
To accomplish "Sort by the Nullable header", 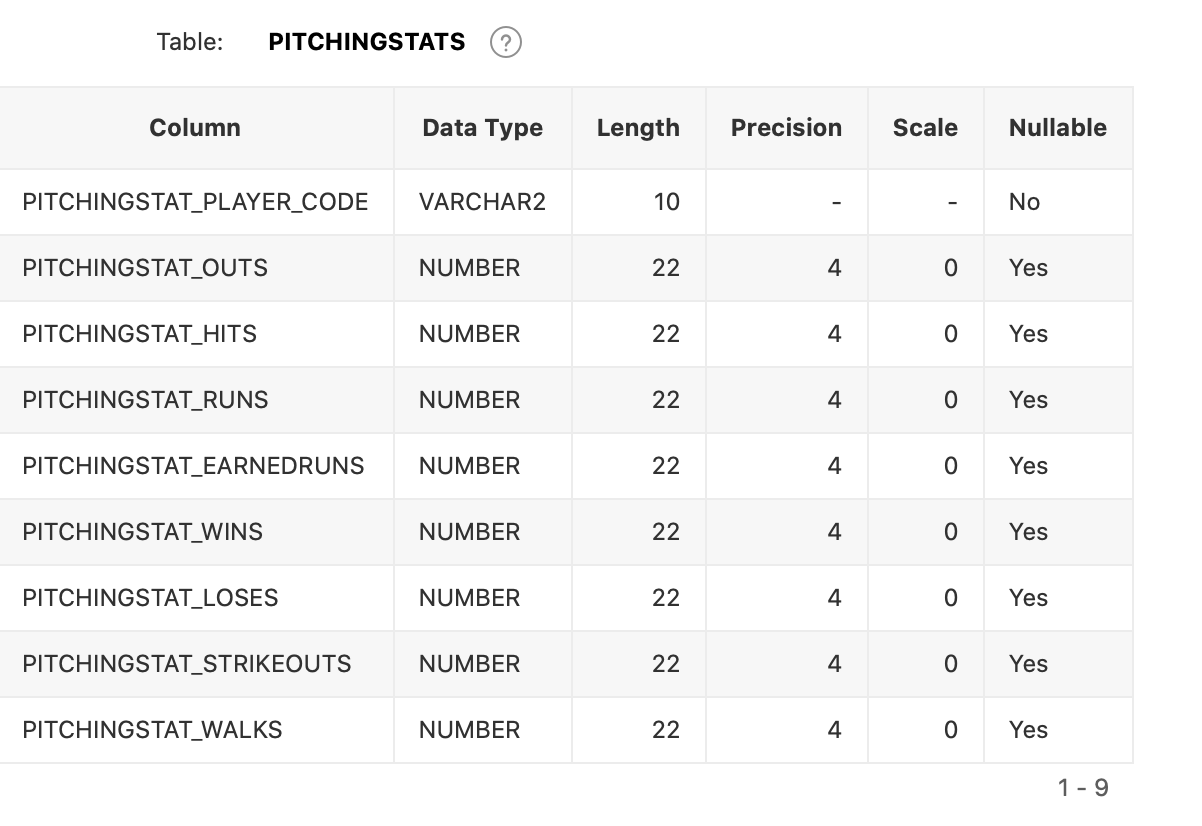I will click(x=1057, y=128).
